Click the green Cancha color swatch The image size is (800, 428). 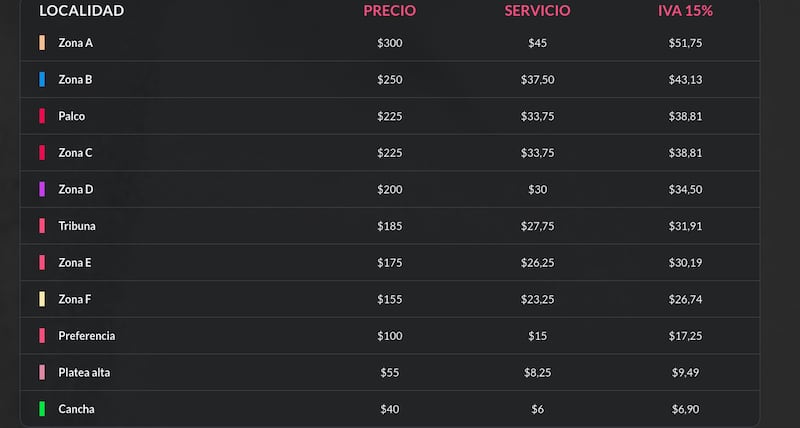tap(42, 409)
